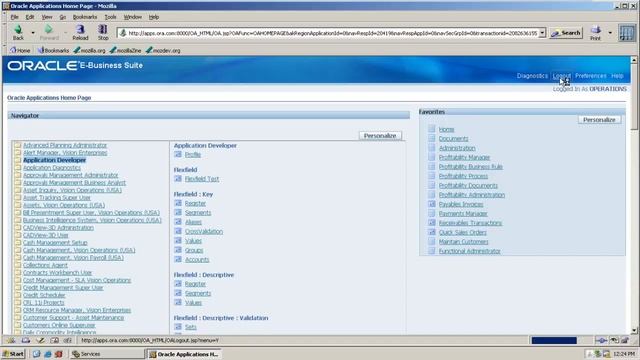Open the Back history dropdown arrow
The image size is (640, 360).
33,33
